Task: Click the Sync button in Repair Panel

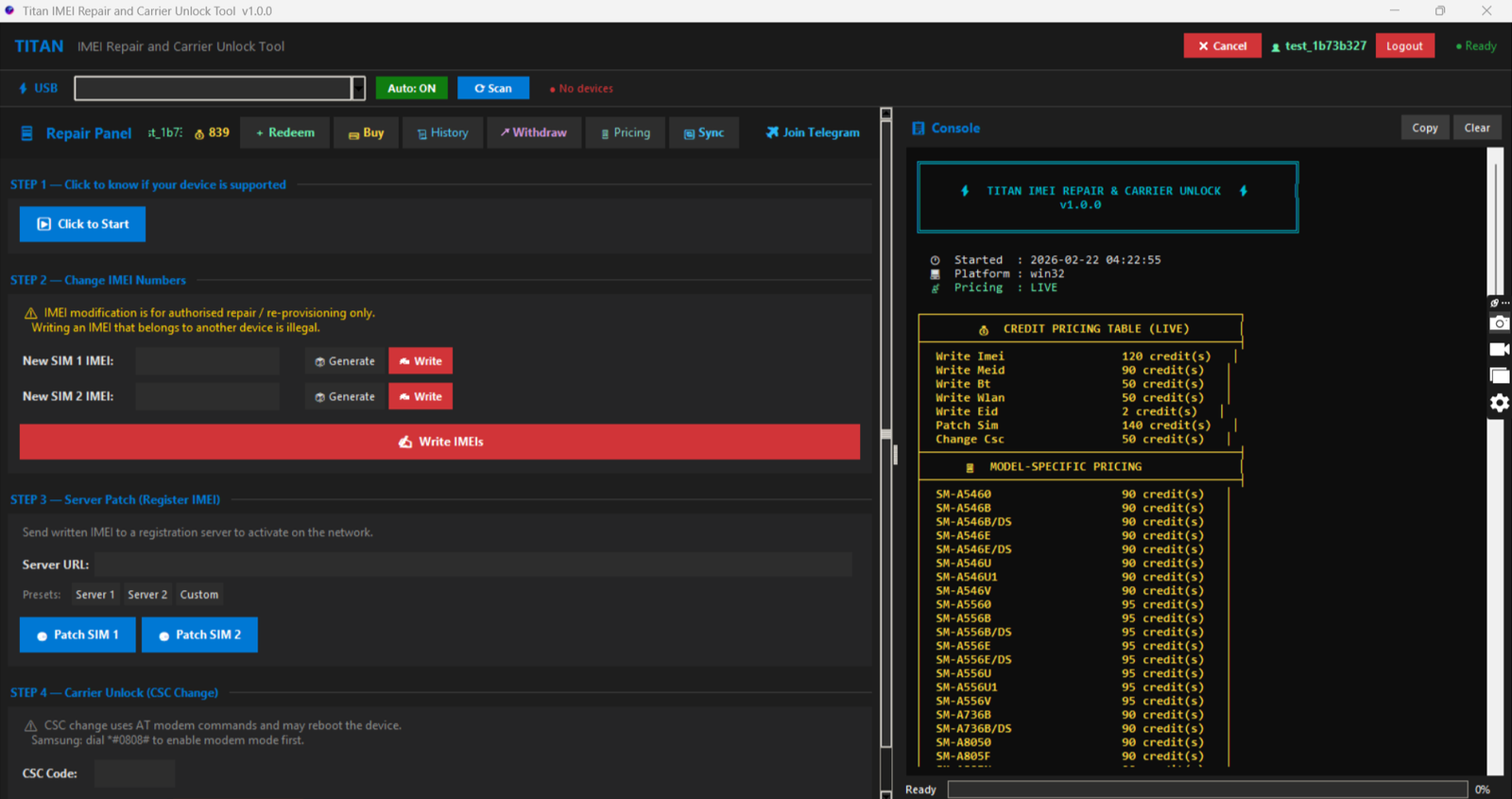Action: click(704, 133)
